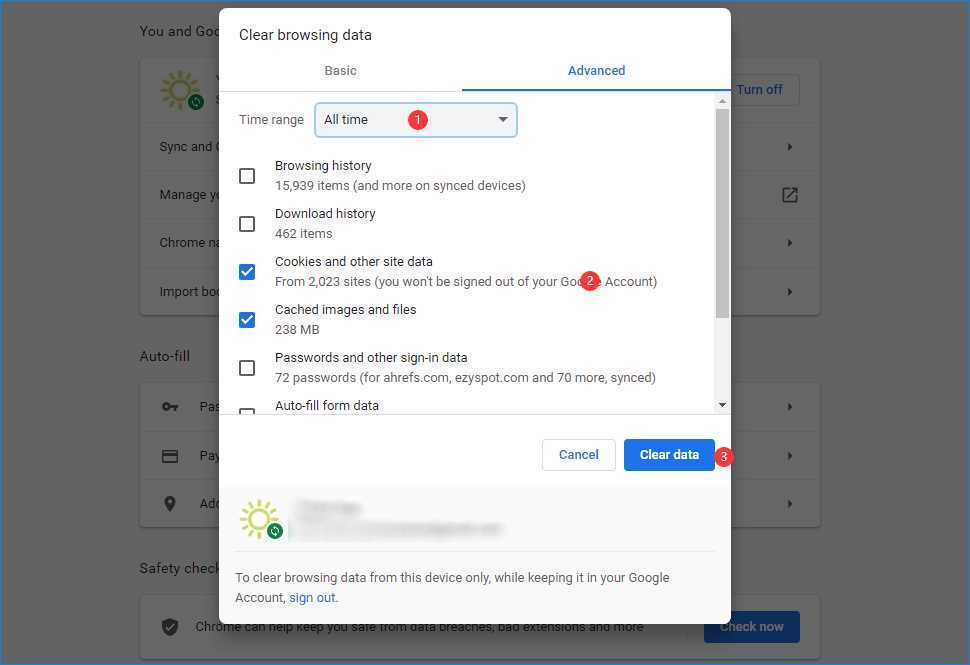Expand the Sync and Google services row arrow

point(790,147)
